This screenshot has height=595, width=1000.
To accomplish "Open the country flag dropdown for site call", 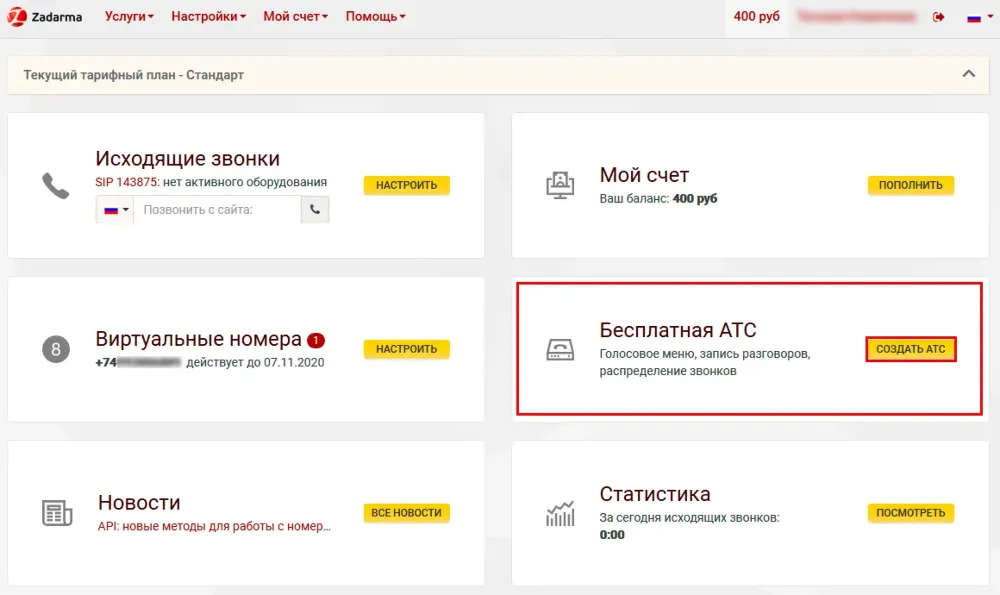I will coord(115,210).
